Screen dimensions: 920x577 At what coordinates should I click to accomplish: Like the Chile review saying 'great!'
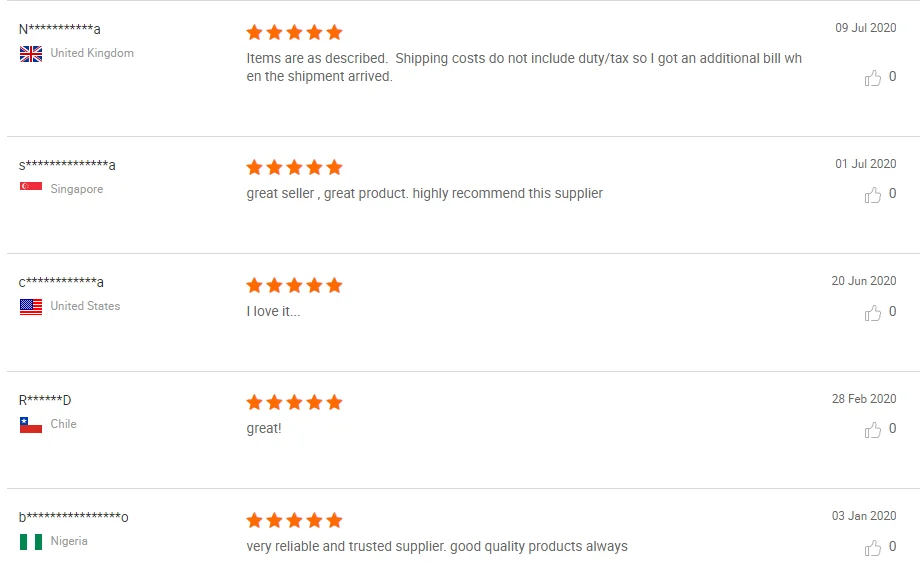point(873,430)
